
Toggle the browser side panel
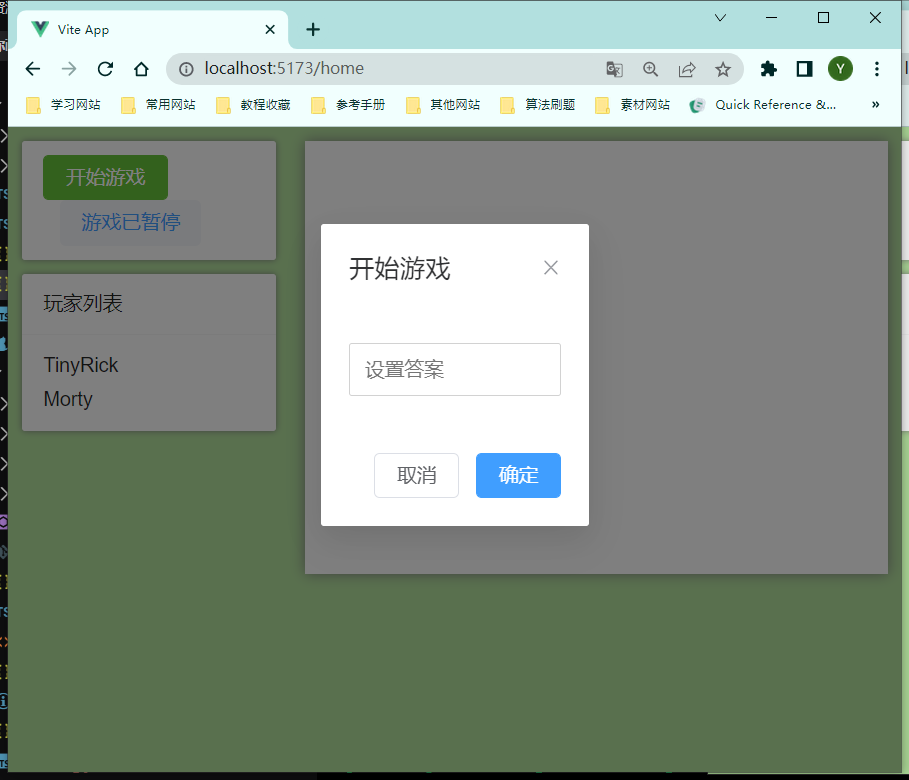click(804, 69)
